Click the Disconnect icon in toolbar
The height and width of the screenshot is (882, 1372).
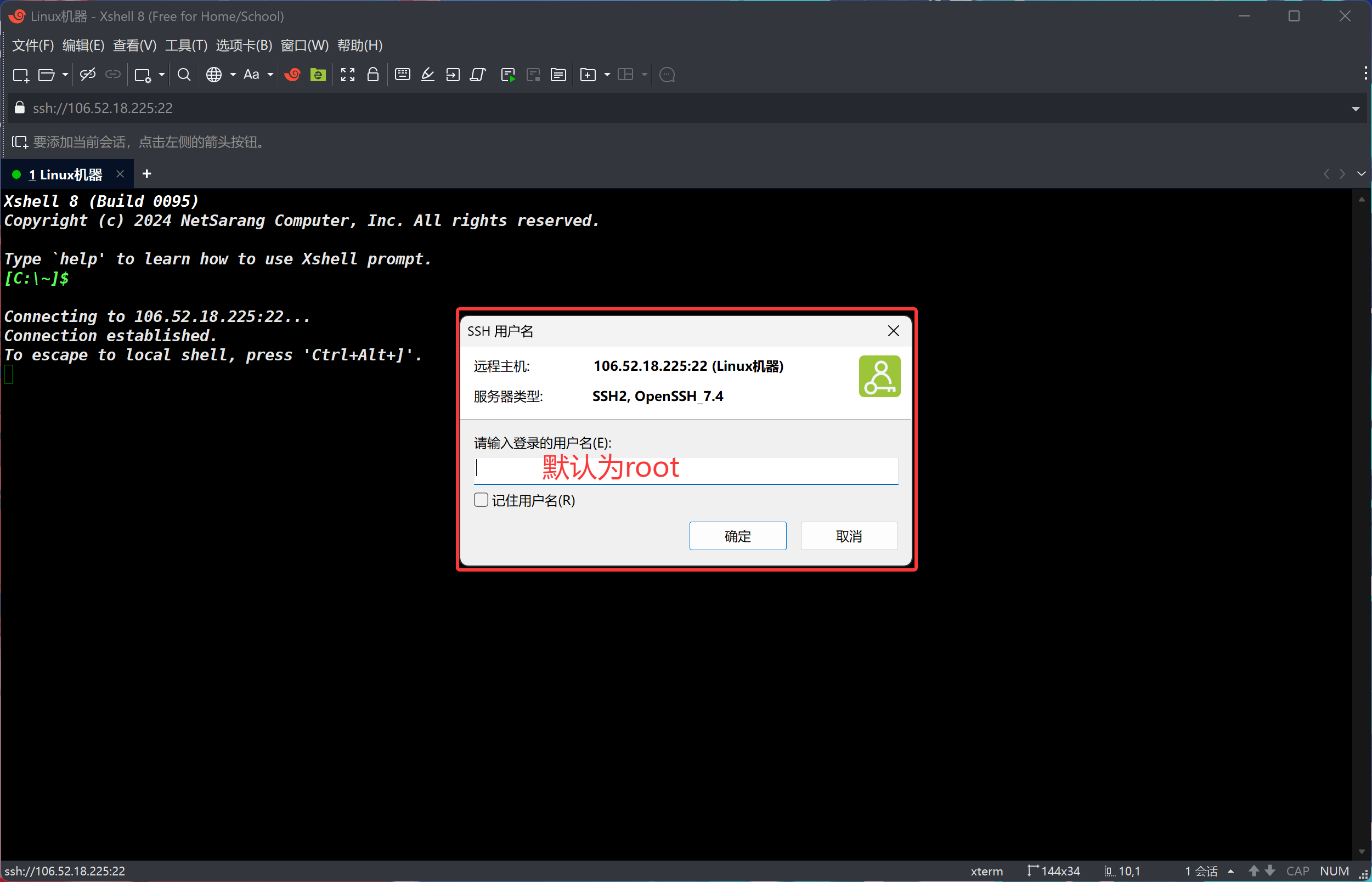pos(88,75)
